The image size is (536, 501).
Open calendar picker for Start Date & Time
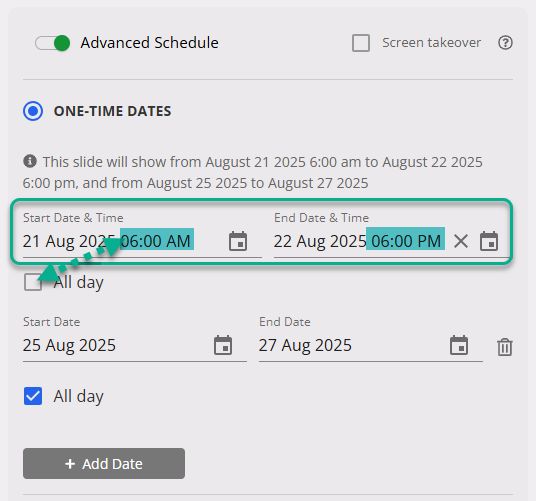238,241
